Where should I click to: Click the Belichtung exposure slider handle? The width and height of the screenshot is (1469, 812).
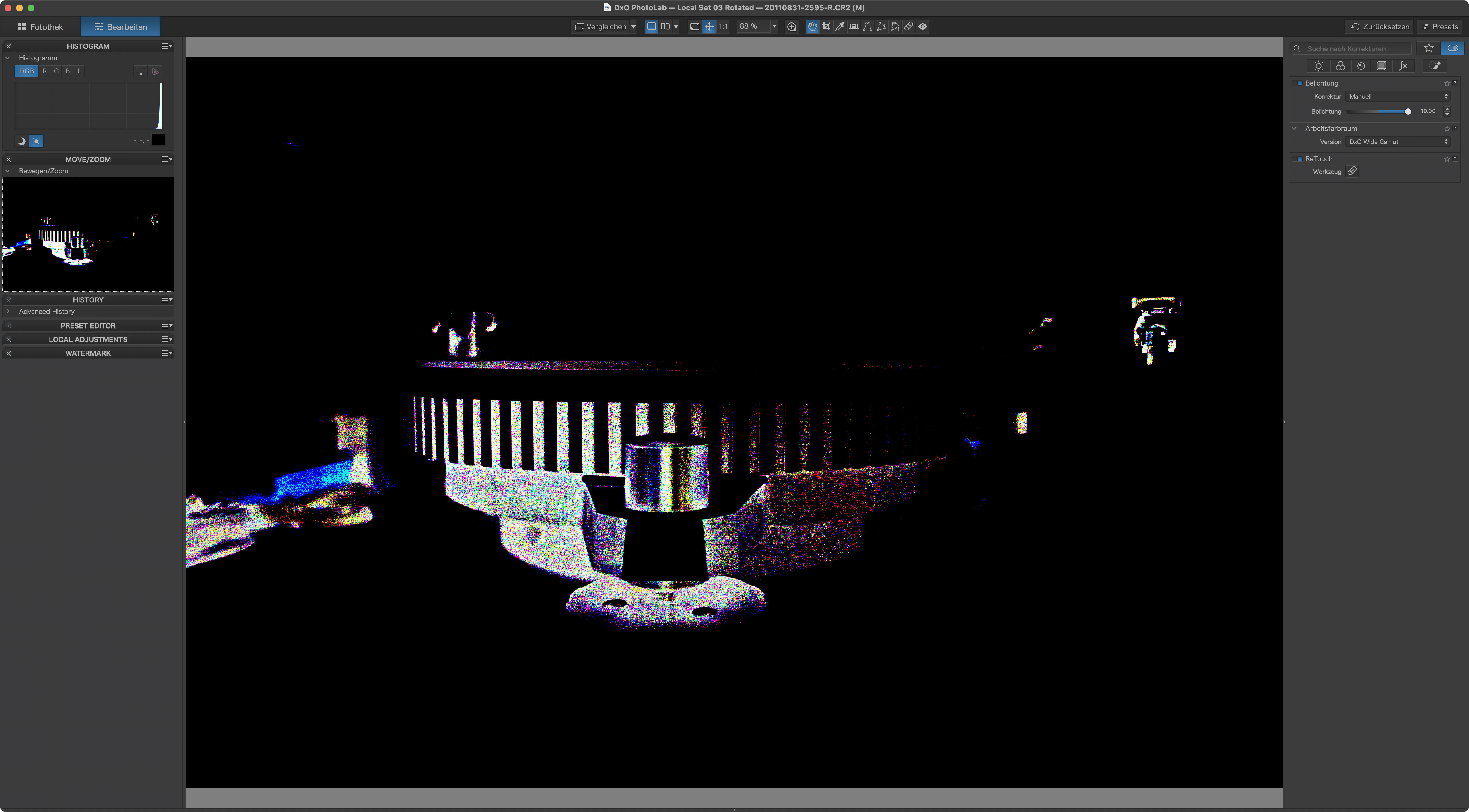click(1408, 112)
